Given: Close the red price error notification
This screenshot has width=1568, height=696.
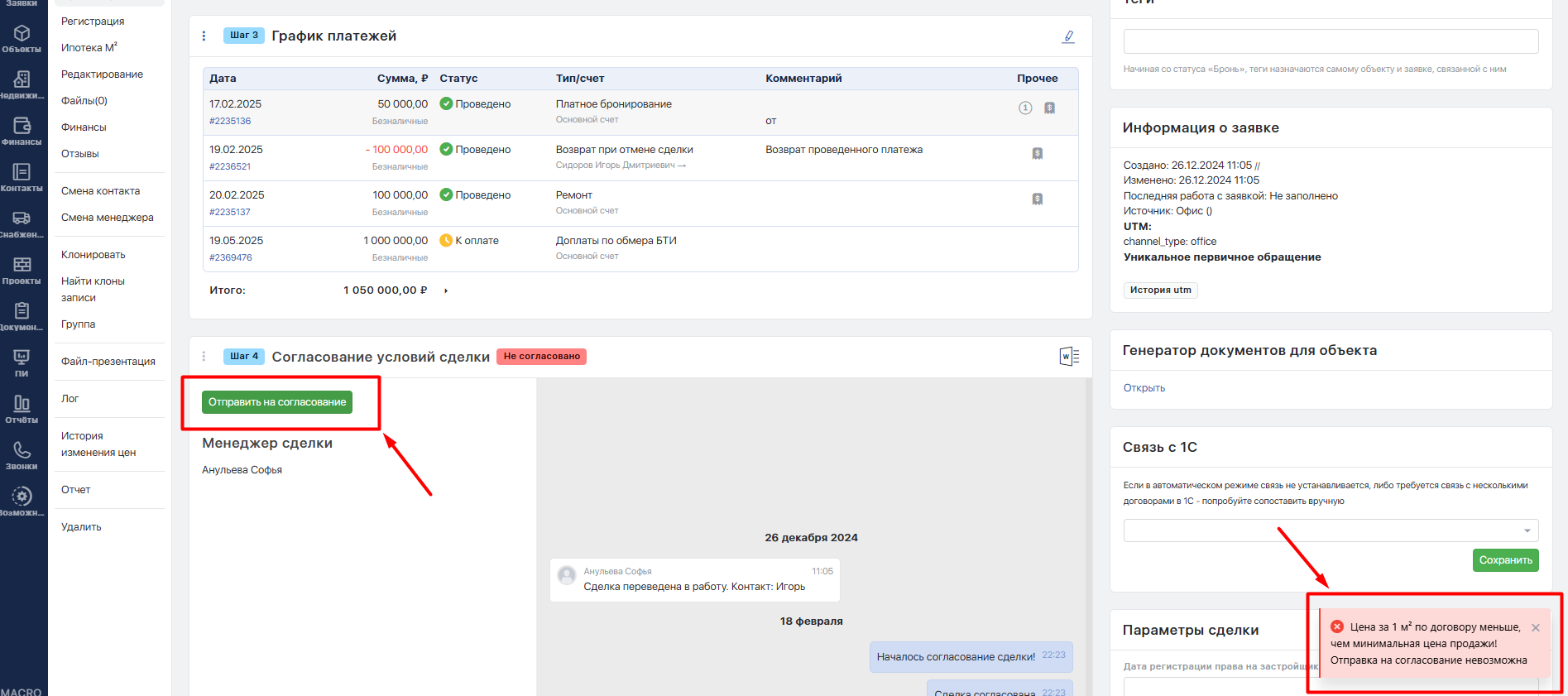Looking at the screenshot, I should [x=1535, y=627].
